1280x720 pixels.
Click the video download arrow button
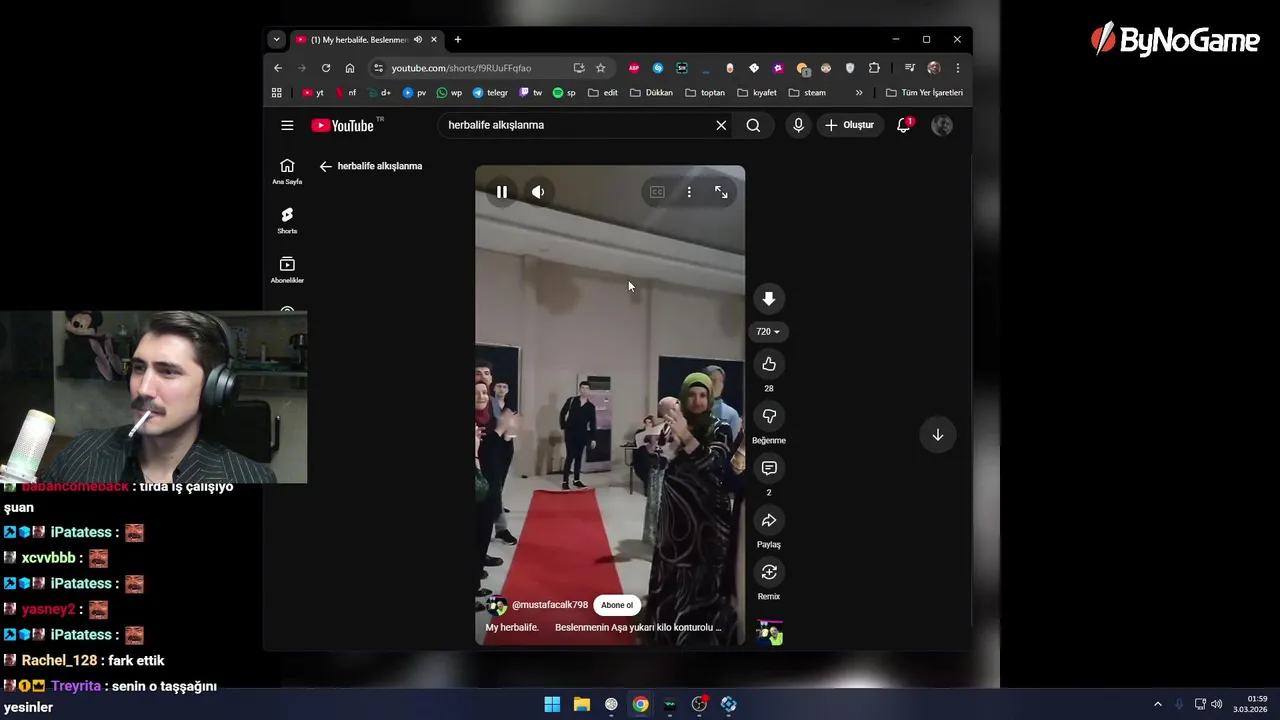coord(769,299)
